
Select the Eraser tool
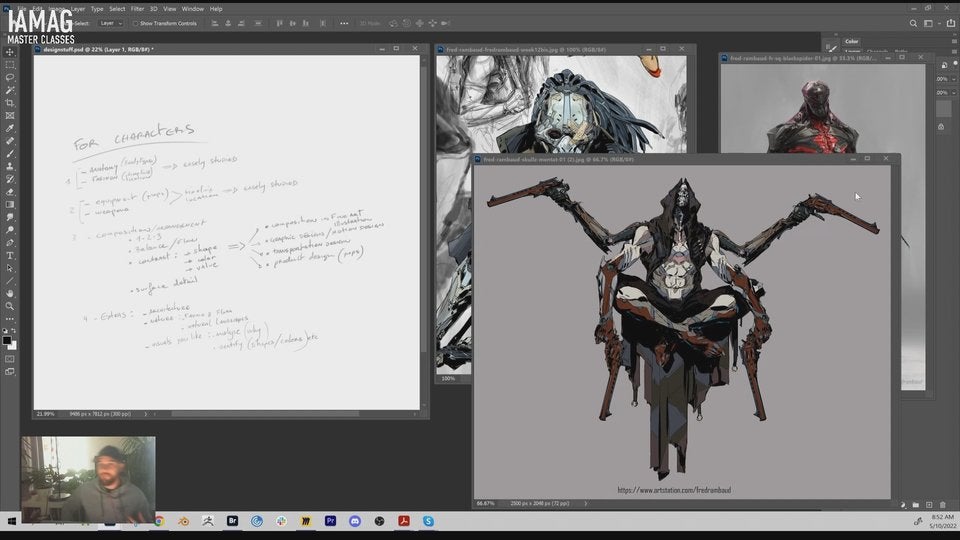click(10, 192)
